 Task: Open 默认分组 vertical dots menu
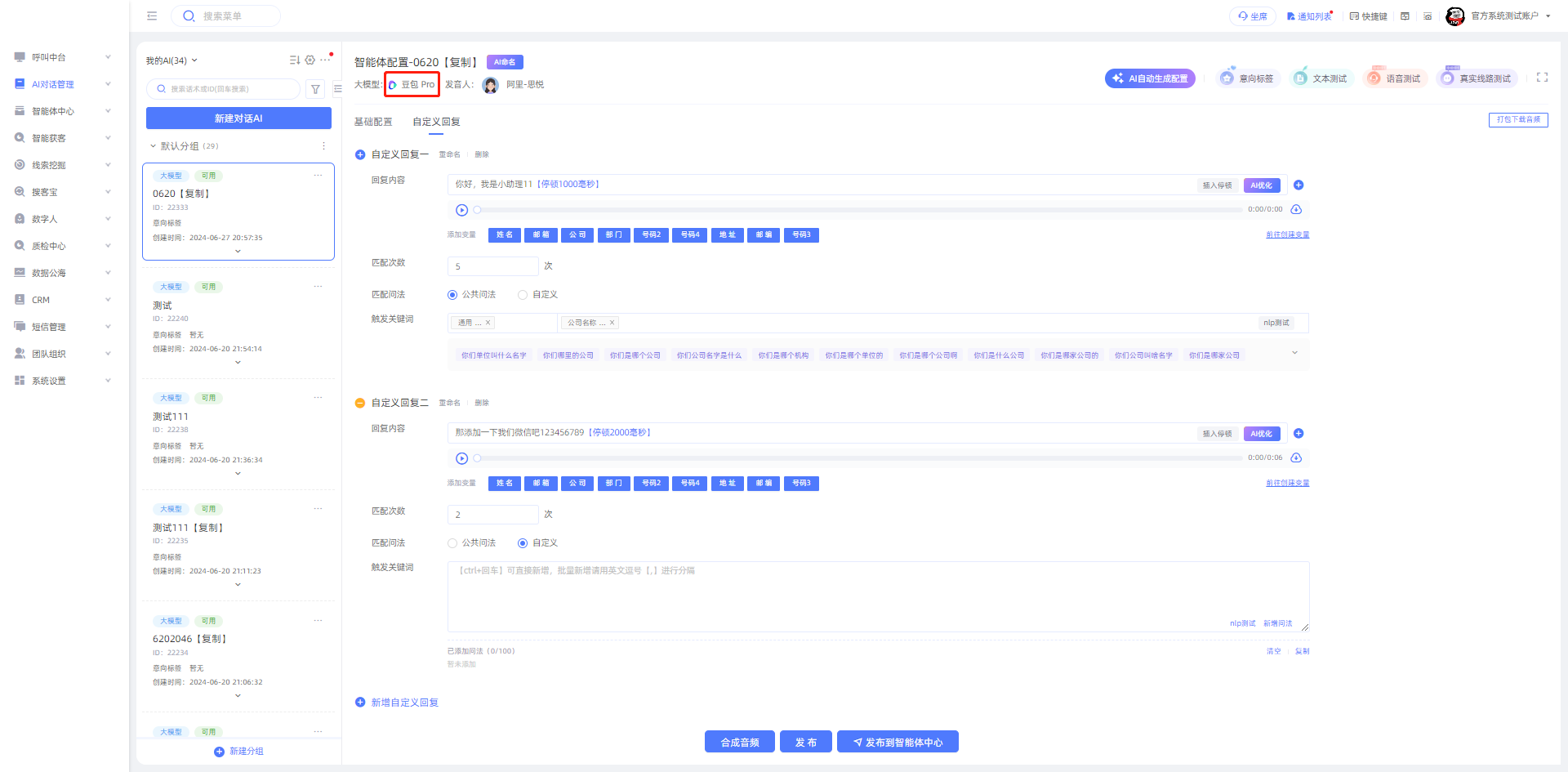point(323,146)
